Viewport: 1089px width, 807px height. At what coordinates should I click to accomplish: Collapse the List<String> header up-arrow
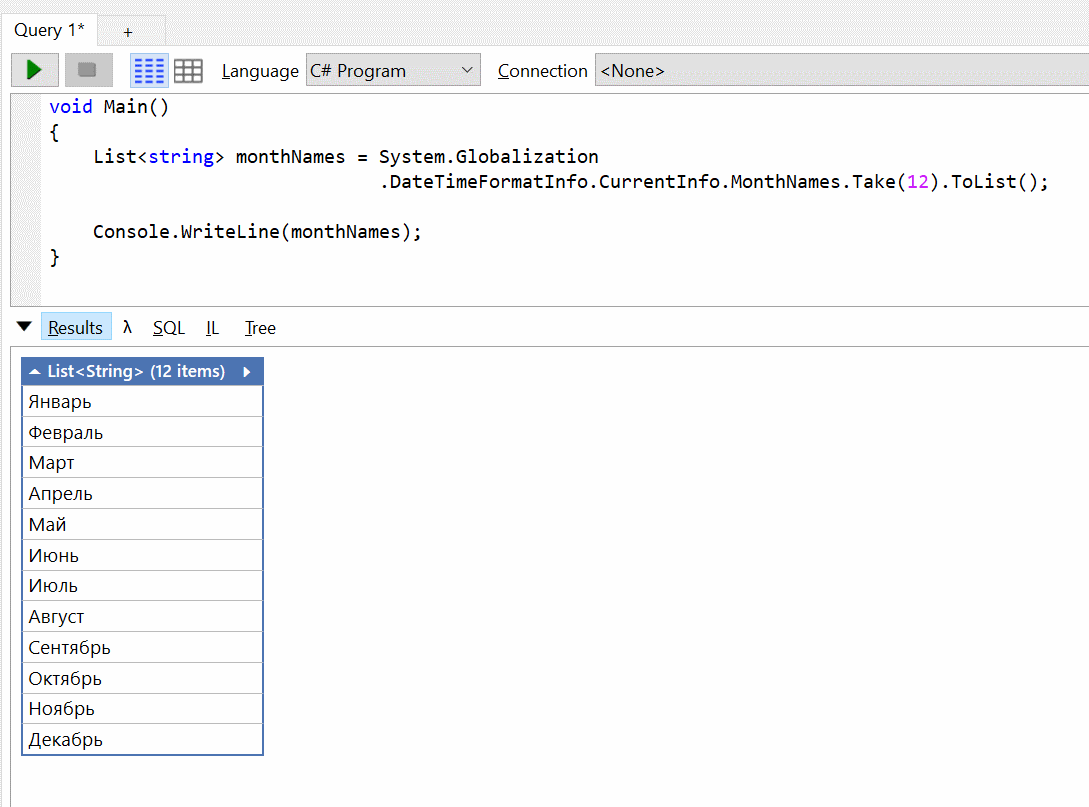tap(35, 372)
